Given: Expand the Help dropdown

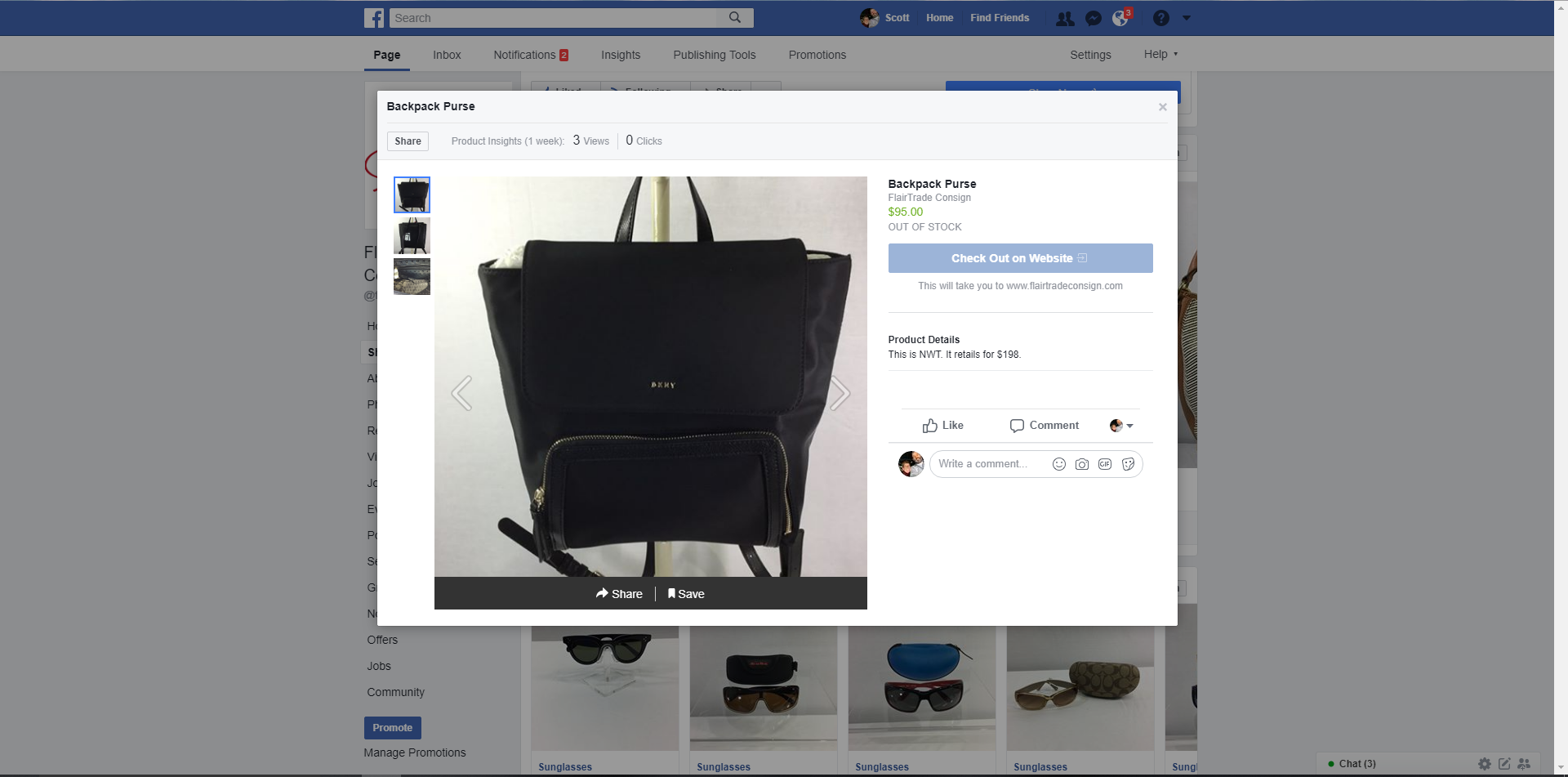Looking at the screenshot, I should (1160, 54).
